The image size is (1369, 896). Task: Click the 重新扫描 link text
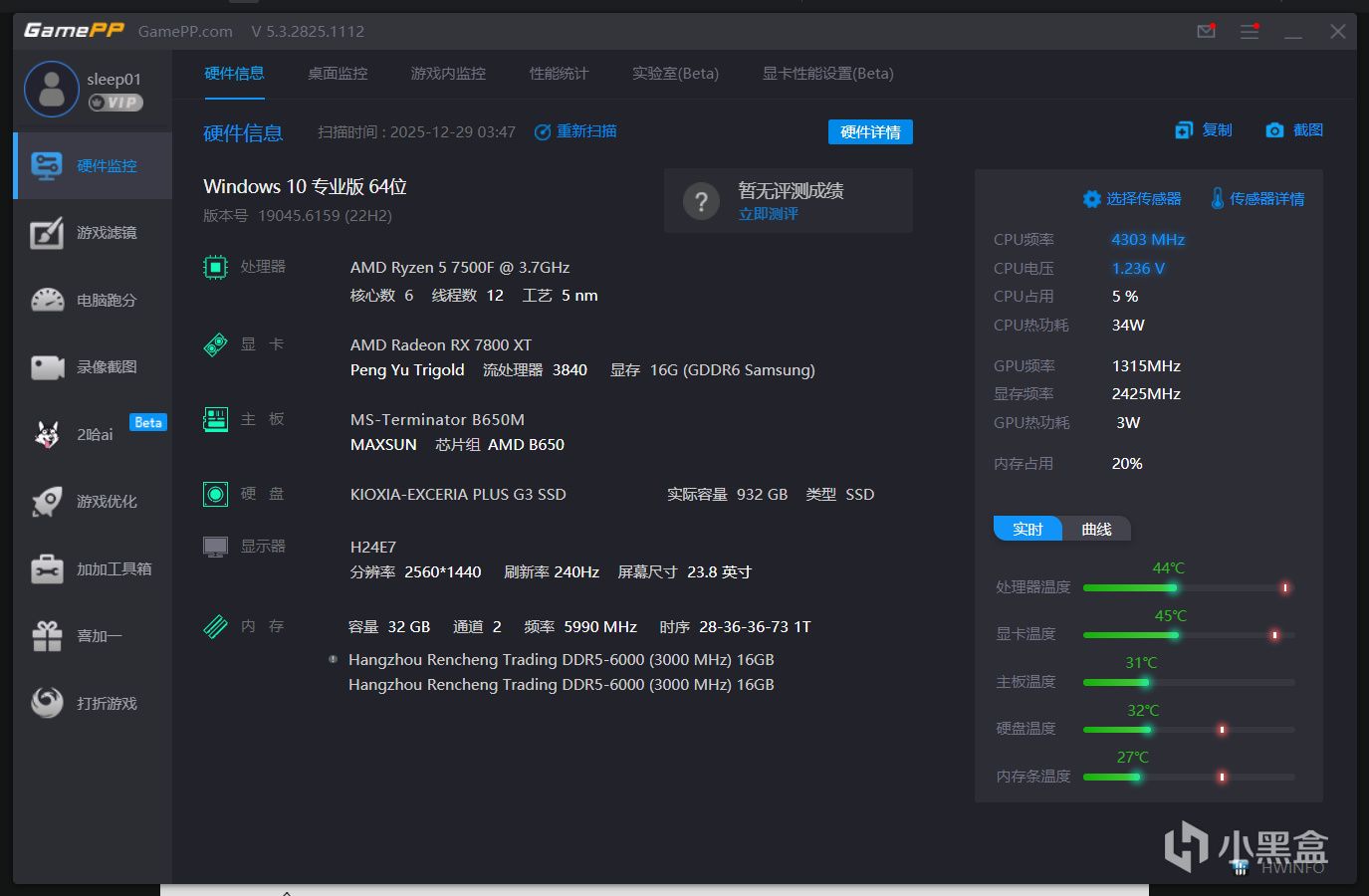(586, 131)
